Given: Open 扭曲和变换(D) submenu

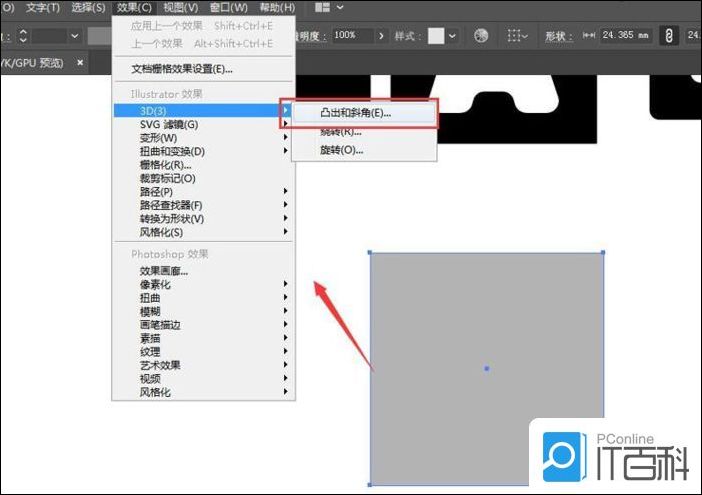Looking at the screenshot, I should pos(203,151).
